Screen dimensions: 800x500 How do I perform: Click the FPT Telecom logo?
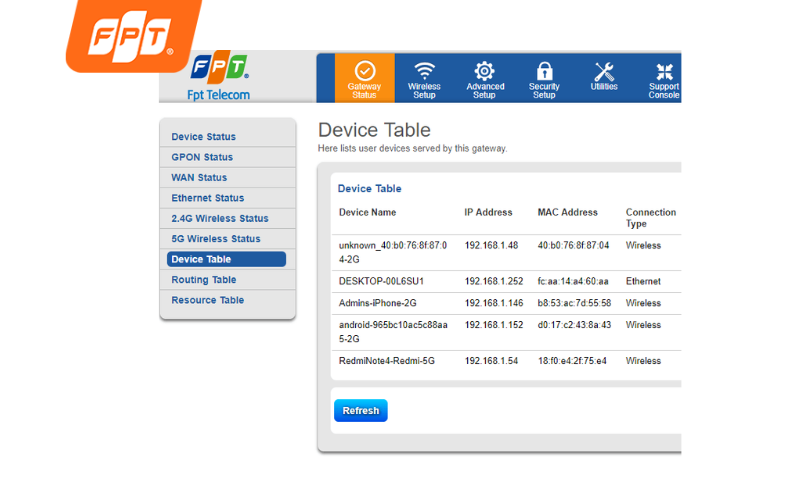(x=219, y=78)
